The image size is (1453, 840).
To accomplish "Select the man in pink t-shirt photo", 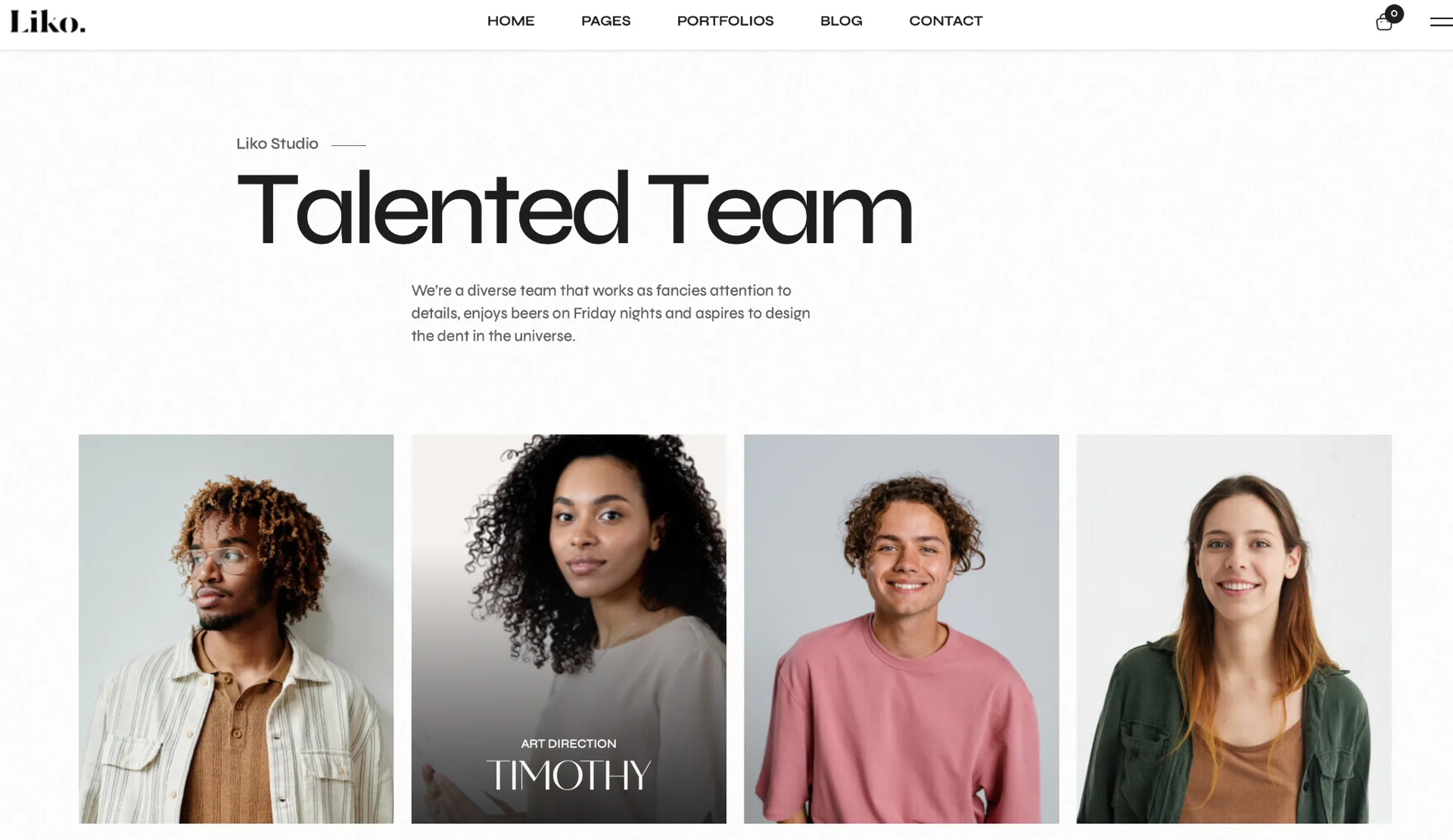I will click(901, 628).
